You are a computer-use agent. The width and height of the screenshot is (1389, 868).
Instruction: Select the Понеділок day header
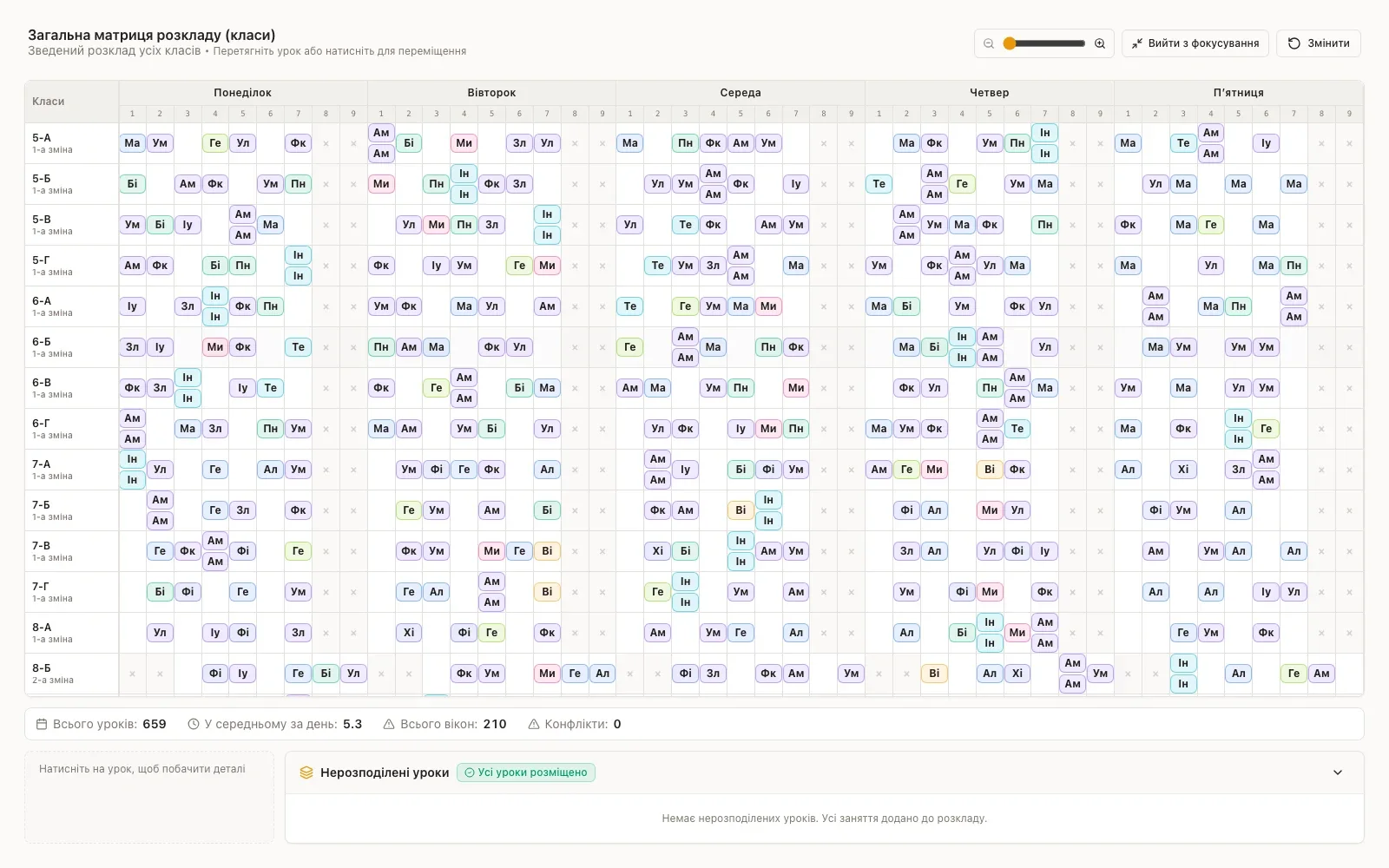pos(243,93)
